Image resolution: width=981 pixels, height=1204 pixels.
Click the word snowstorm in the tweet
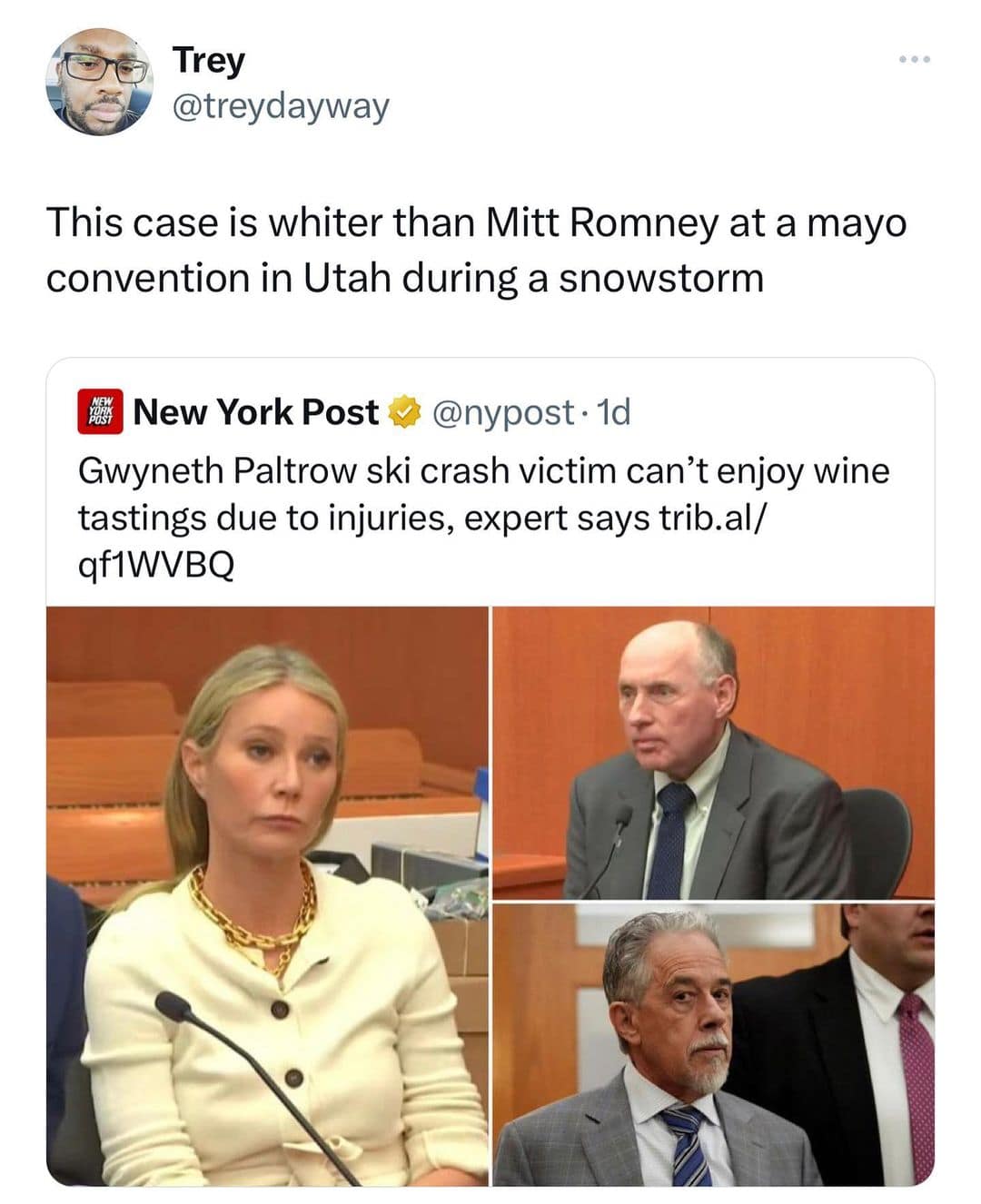[x=660, y=278]
